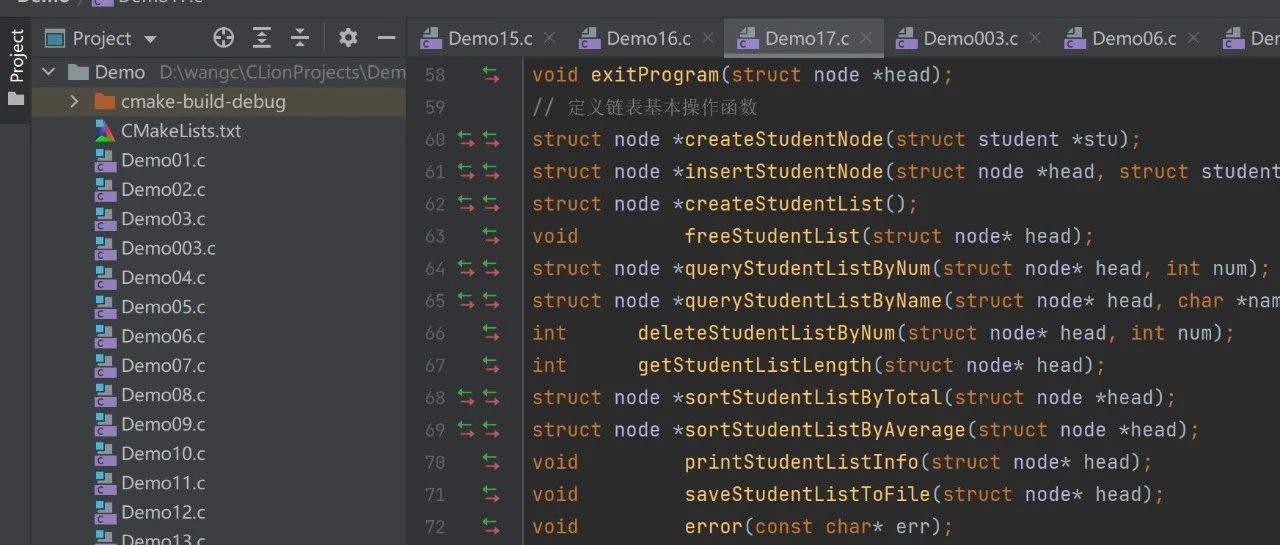The width and height of the screenshot is (1280, 545).
Task: Select Demo04.c in project tree
Action: [163, 277]
